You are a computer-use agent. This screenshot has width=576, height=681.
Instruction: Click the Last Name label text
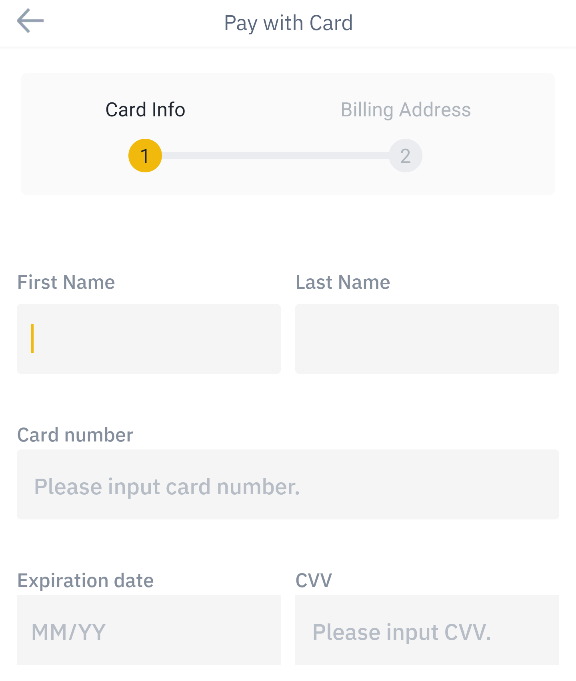[343, 282]
